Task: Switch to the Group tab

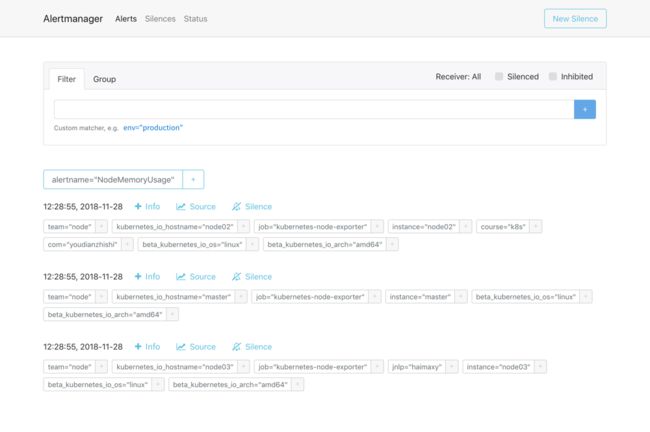Action: [x=104, y=79]
